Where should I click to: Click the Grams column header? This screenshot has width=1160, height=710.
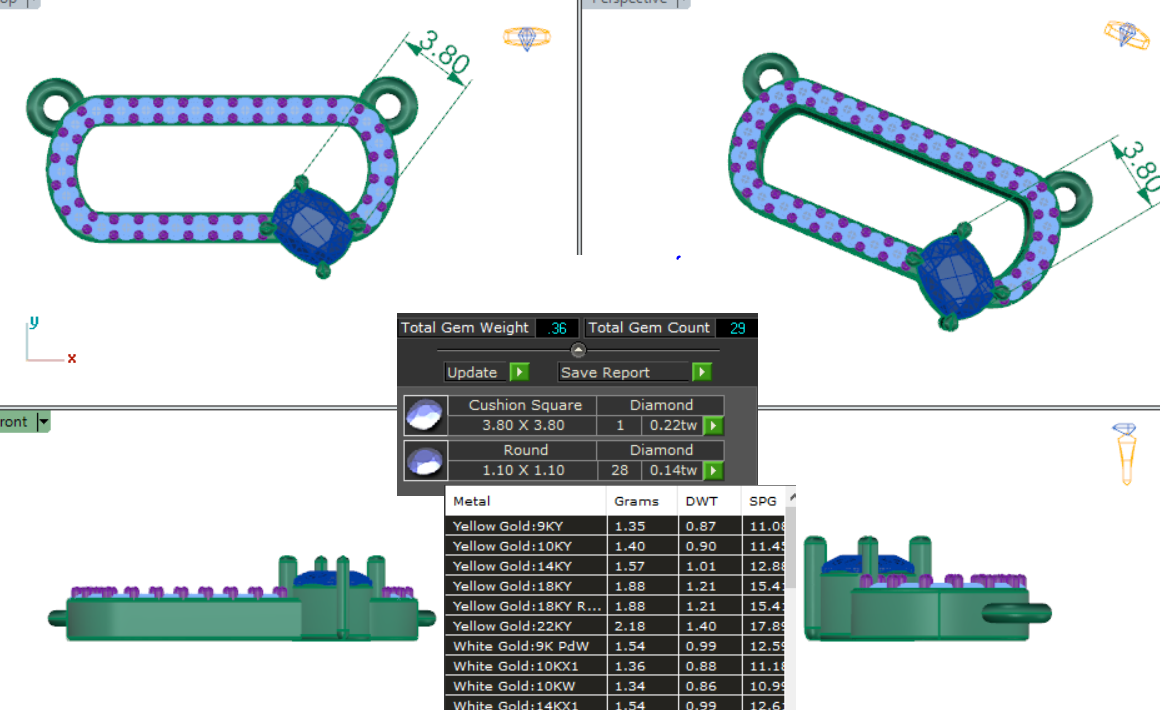coord(641,501)
